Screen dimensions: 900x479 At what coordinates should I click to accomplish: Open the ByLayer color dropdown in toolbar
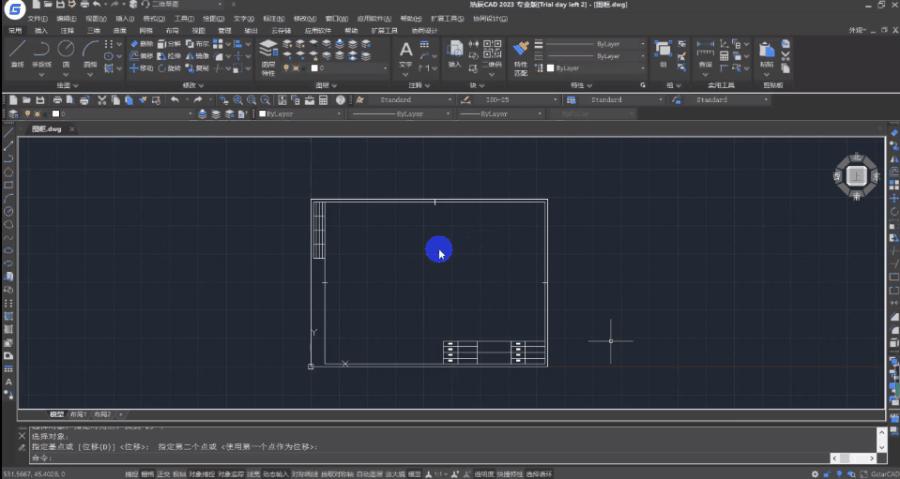(299, 114)
